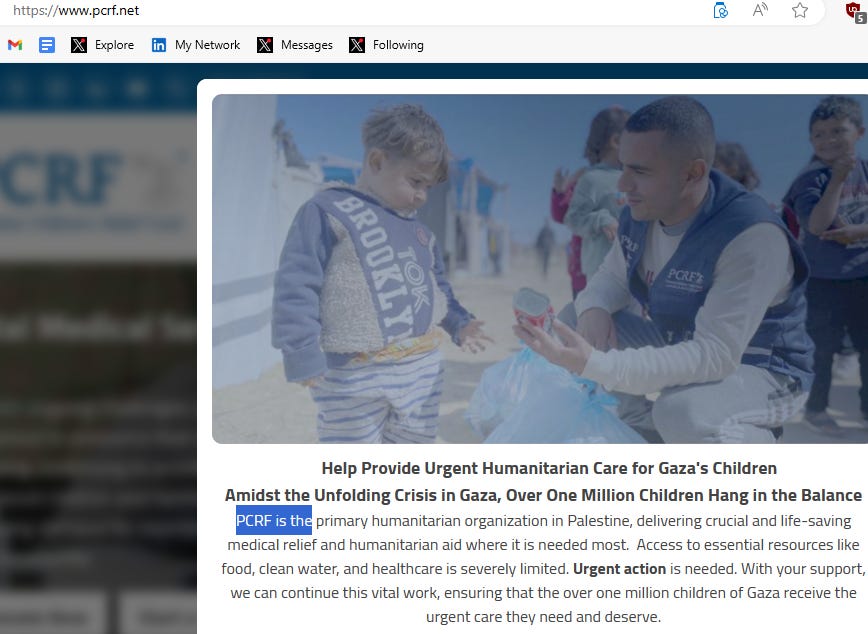Image resolution: width=868 pixels, height=634 pixels.
Task: Click the 'Amidst the Unfolding Crisis in Gaza' subheading
Action: pyautogui.click(x=543, y=495)
